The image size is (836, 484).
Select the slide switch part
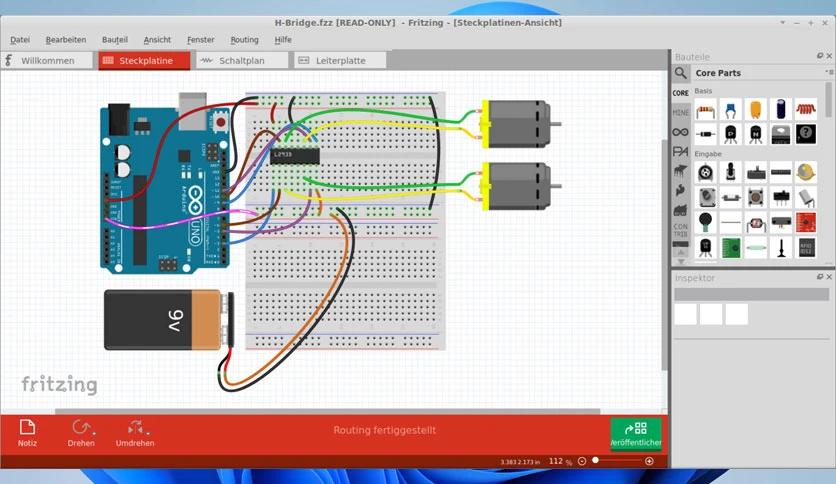781,197
